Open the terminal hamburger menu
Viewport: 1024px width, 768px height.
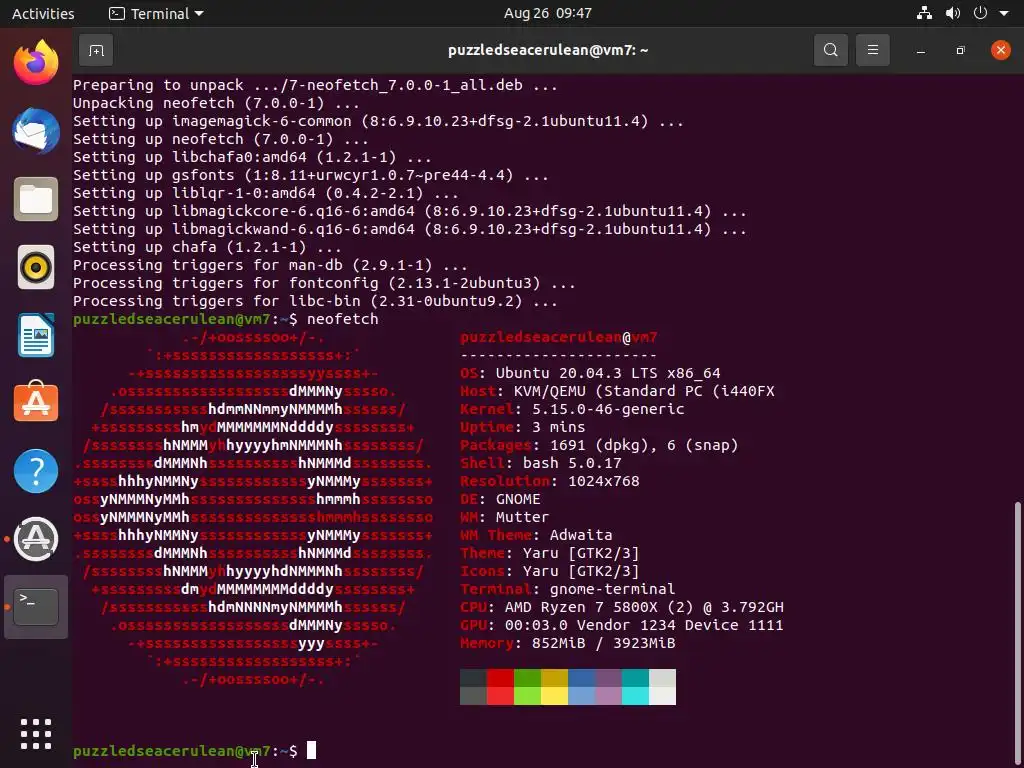click(872, 50)
